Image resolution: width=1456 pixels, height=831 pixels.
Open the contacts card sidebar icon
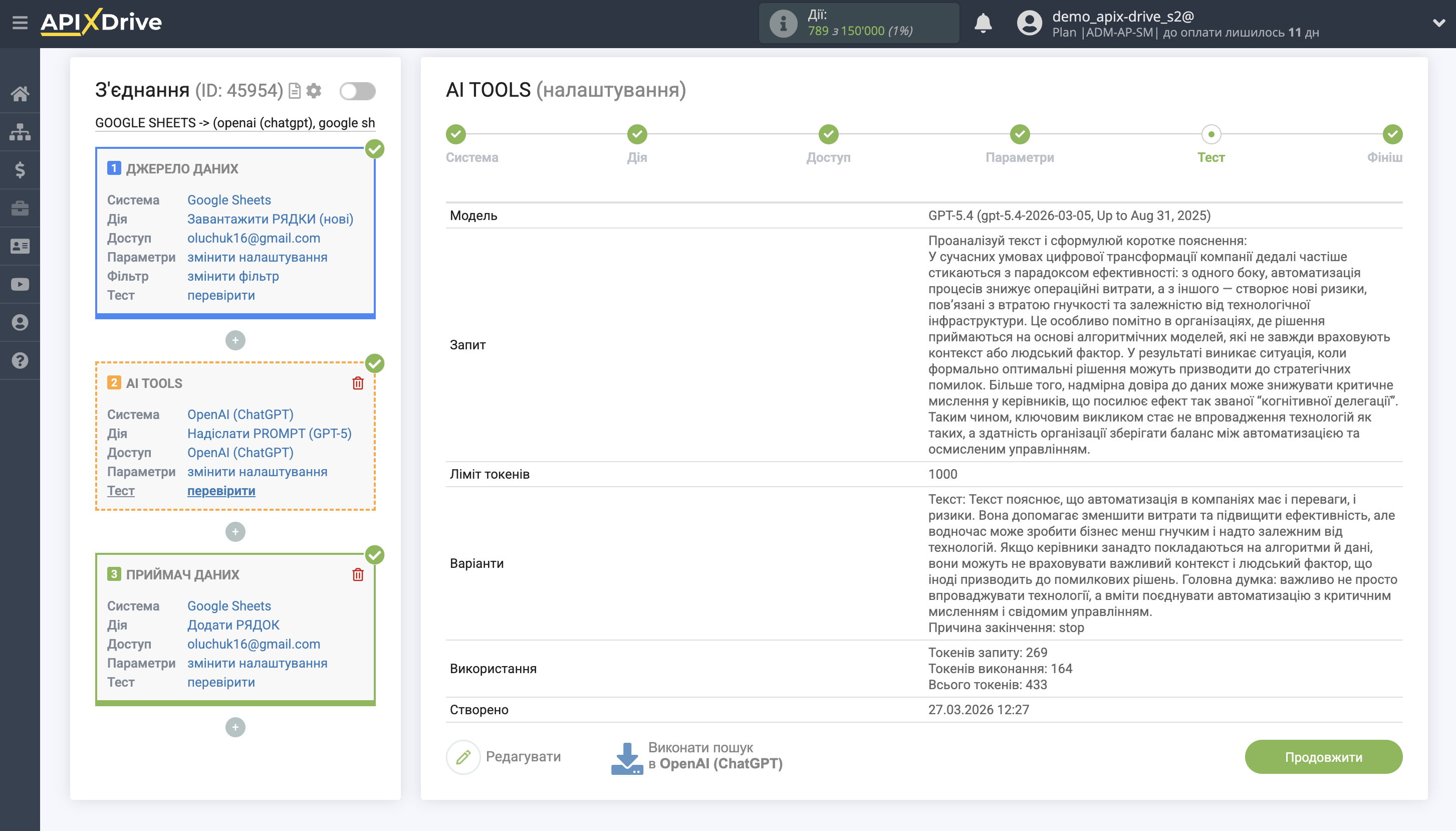coord(21,246)
